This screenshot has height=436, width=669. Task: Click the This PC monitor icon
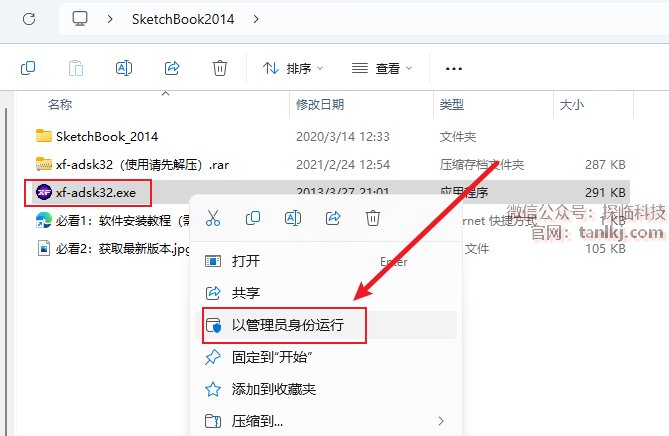pos(80,19)
